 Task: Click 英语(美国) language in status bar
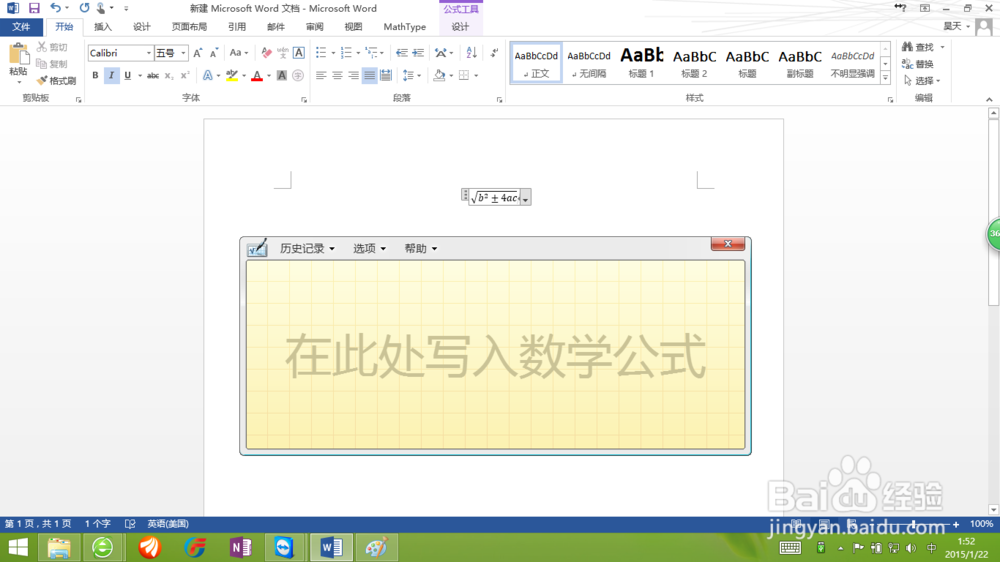pos(168,524)
